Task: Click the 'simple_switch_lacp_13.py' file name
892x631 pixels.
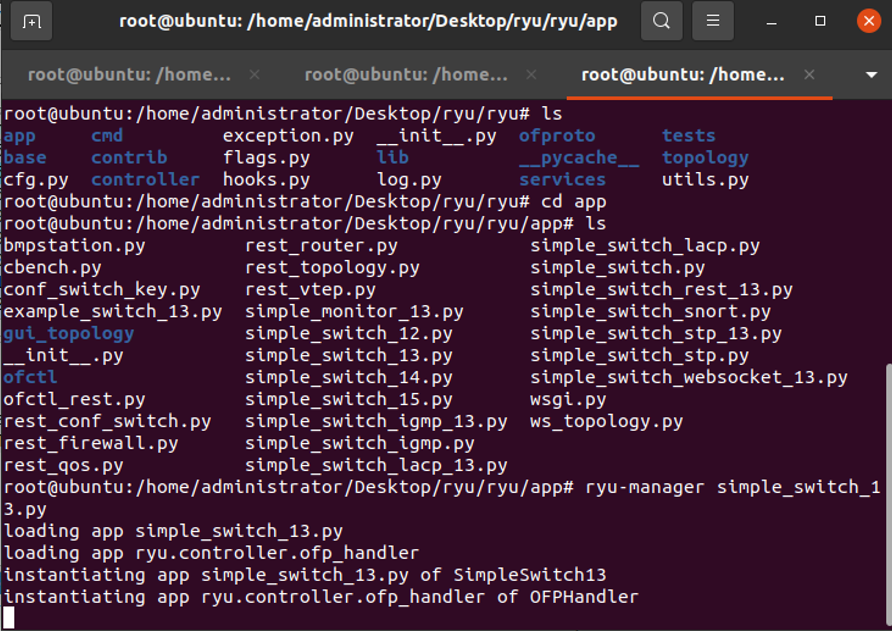Action: (376, 465)
